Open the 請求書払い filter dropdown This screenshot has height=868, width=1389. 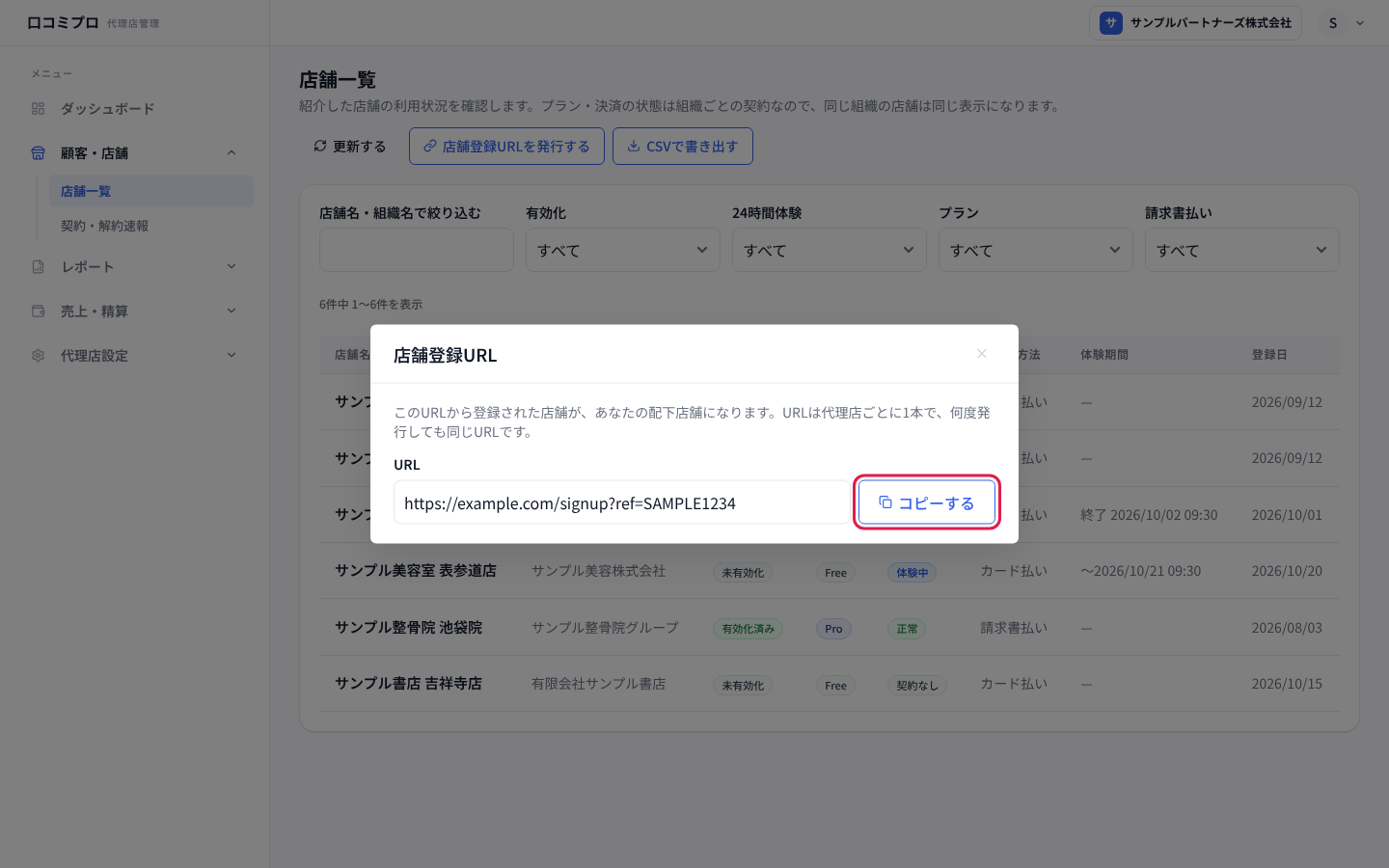(1242, 250)
